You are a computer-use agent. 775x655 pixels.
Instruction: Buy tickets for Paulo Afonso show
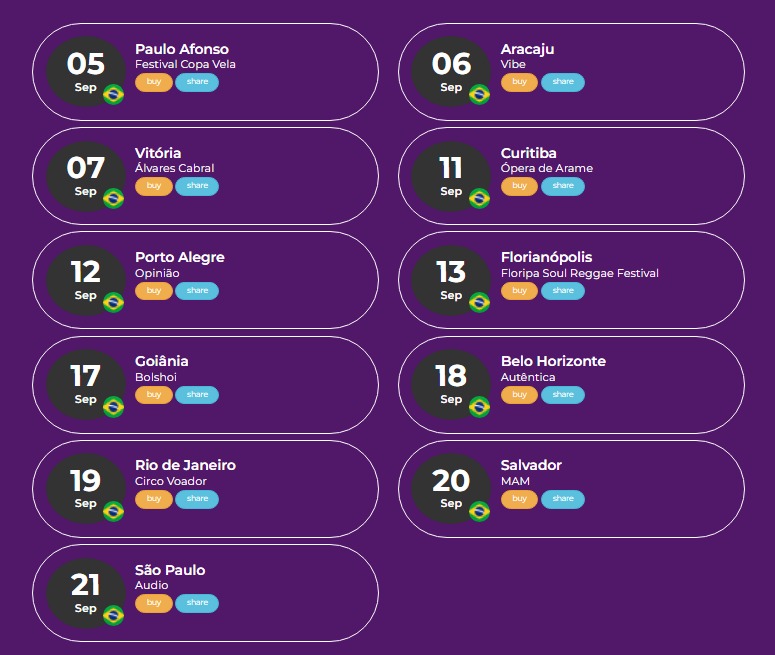(x=154, y=82)
